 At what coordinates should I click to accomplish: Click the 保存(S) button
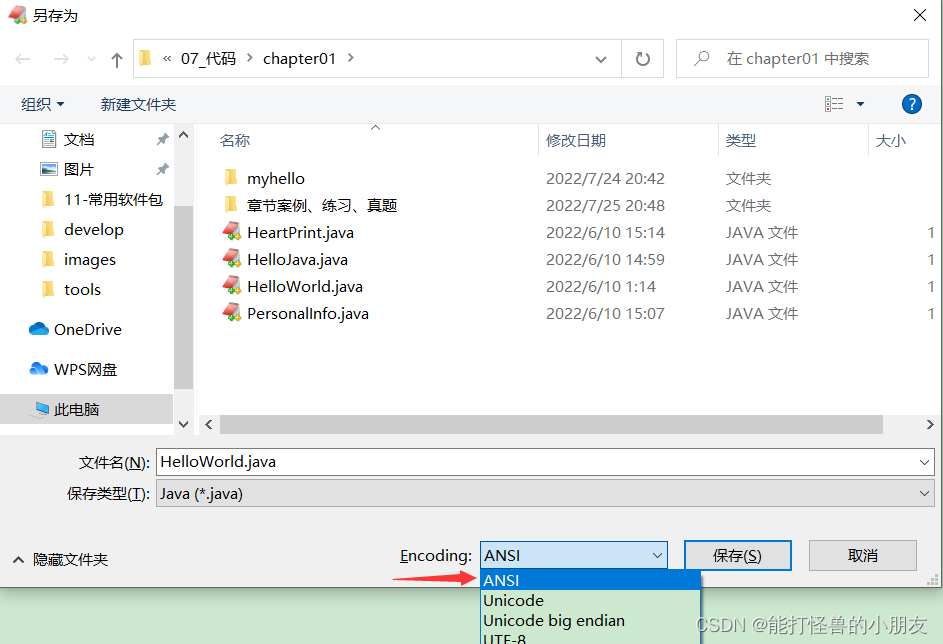(x=737, y=556)
